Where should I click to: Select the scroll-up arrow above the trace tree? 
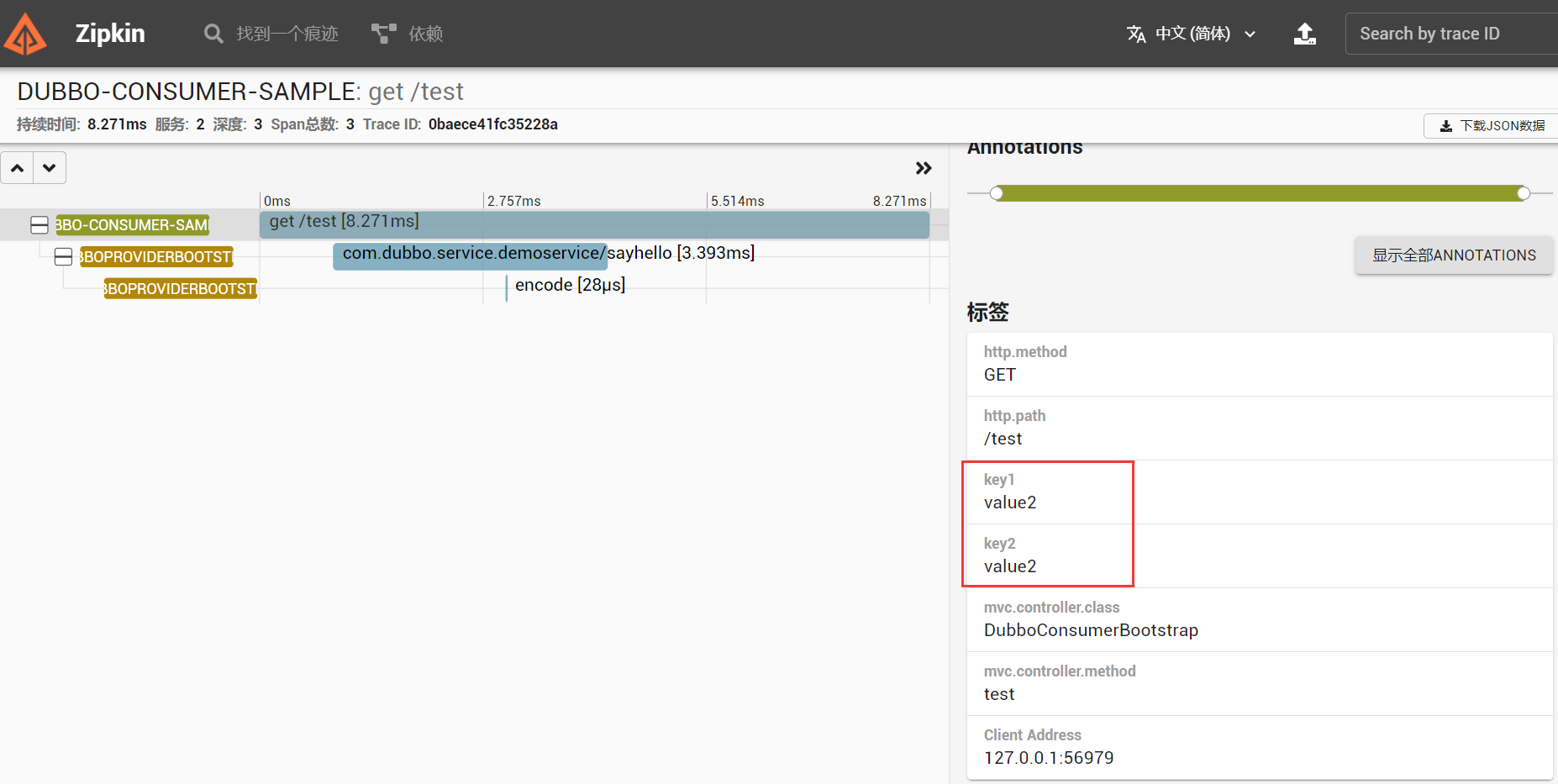pyautogui.click(x=16, y=167)
